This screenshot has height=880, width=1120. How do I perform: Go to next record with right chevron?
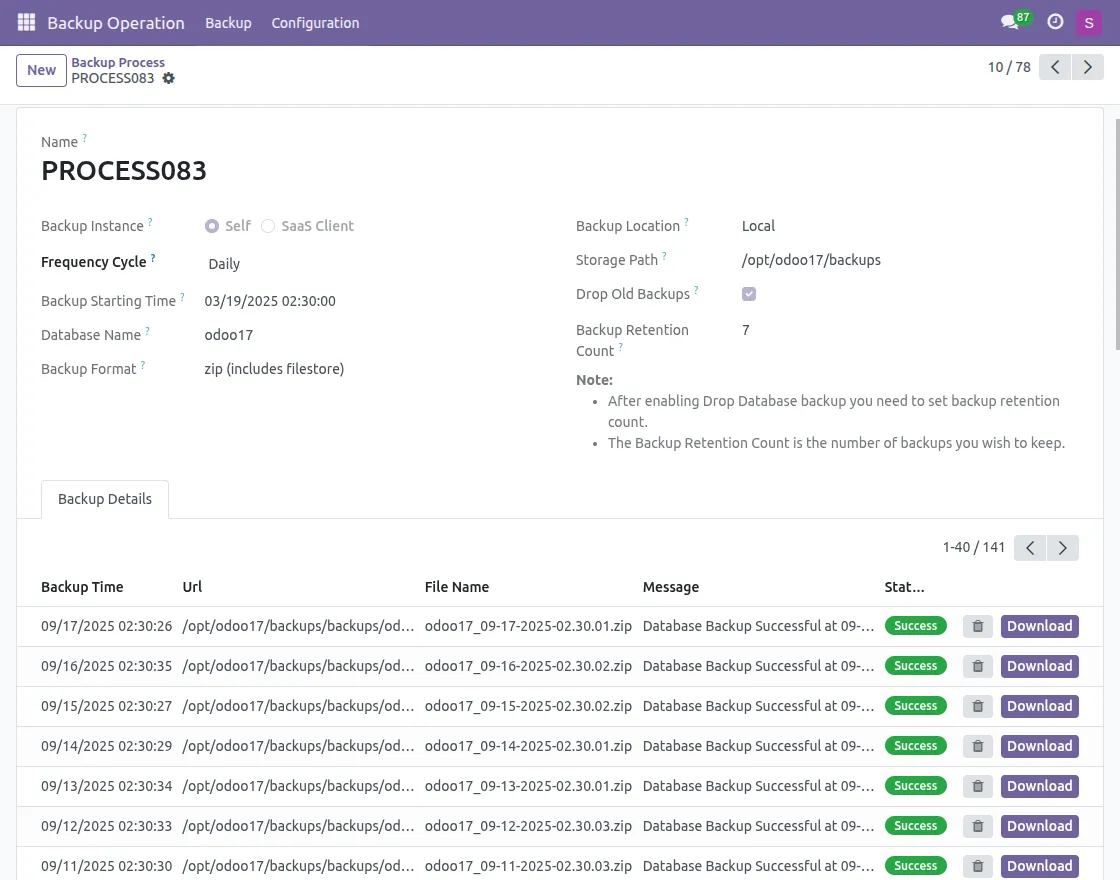(x=1088, y=67)
